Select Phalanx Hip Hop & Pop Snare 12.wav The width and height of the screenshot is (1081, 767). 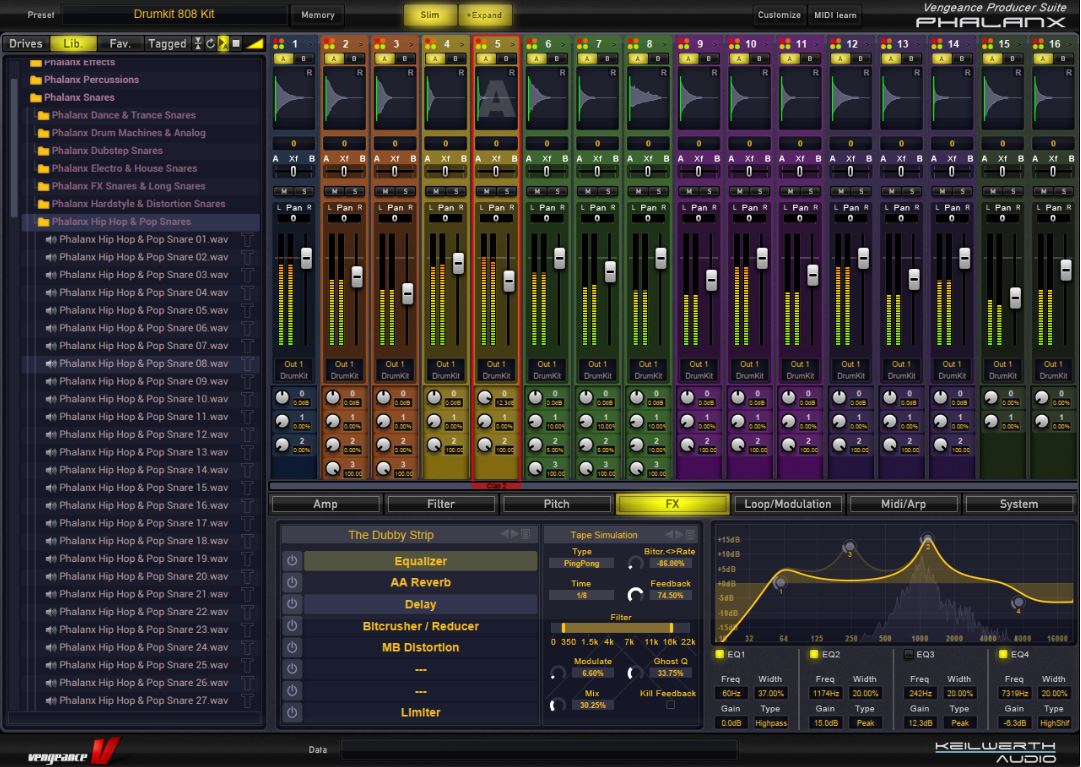coord(143,435)
